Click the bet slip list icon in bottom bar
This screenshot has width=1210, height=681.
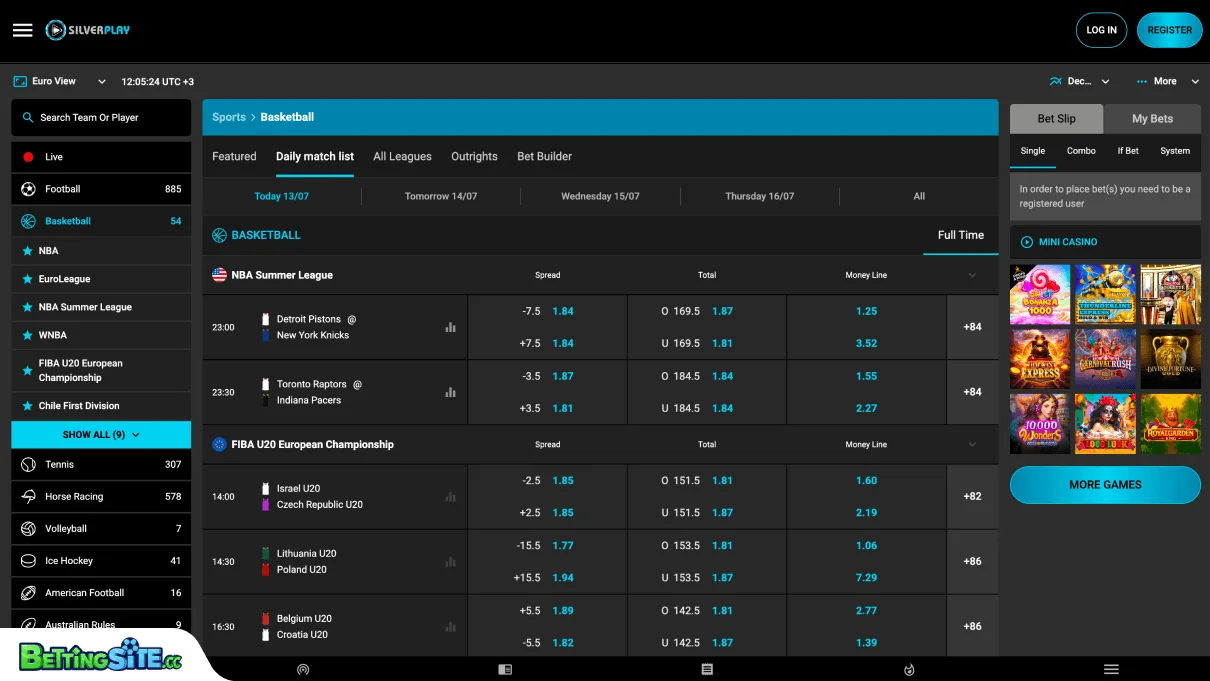point(707,669)
